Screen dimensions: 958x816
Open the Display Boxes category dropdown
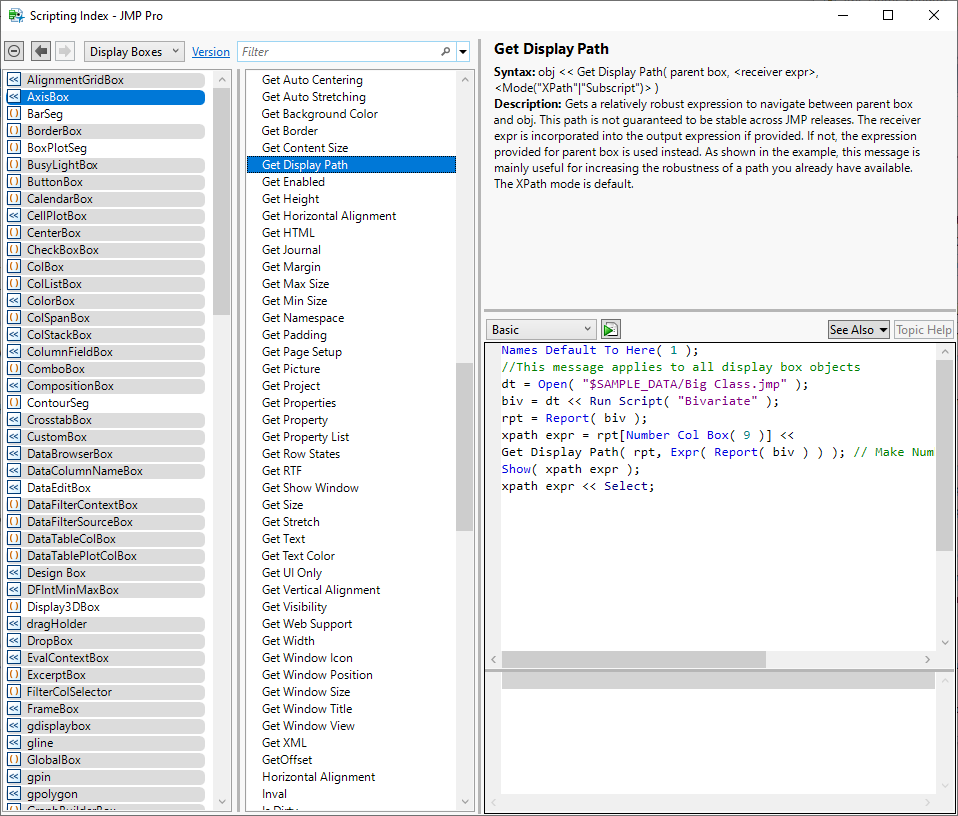[x=134, y=51]
